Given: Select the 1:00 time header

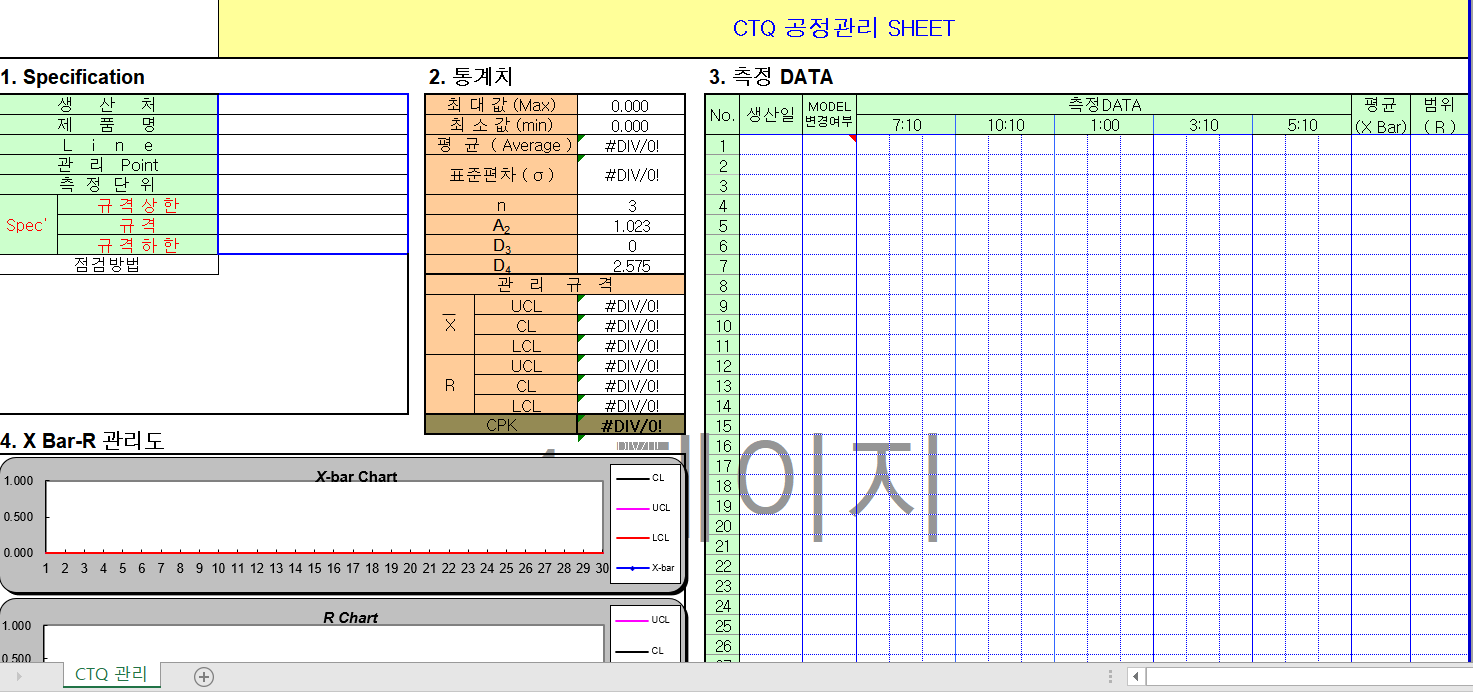Looking at the screenshot, I should click(1104, 125).
